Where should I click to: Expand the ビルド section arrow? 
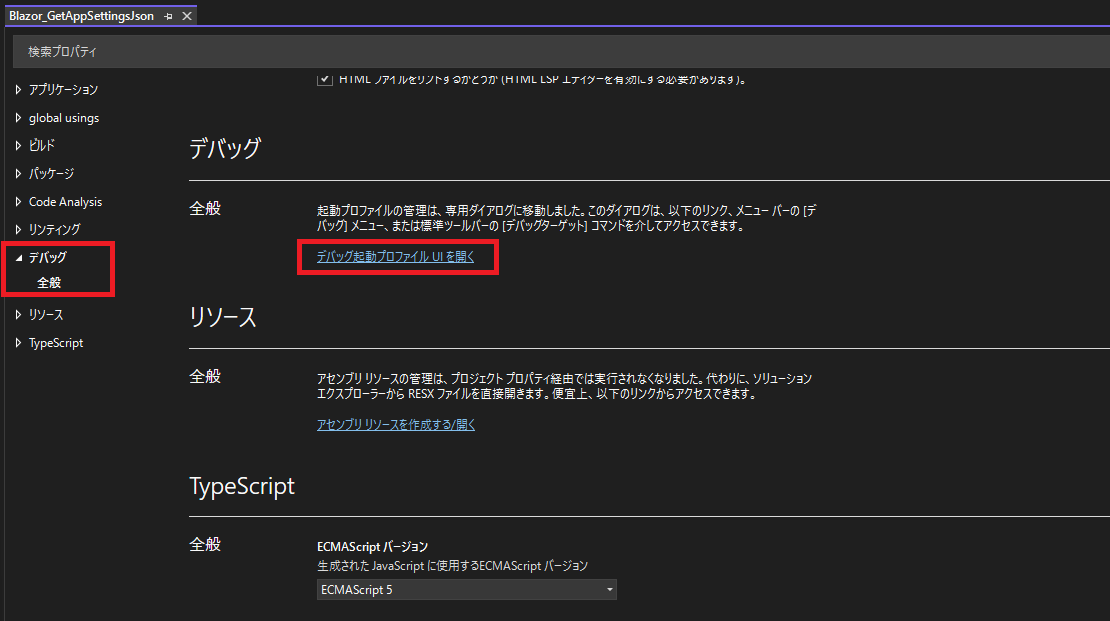(18, 145)
